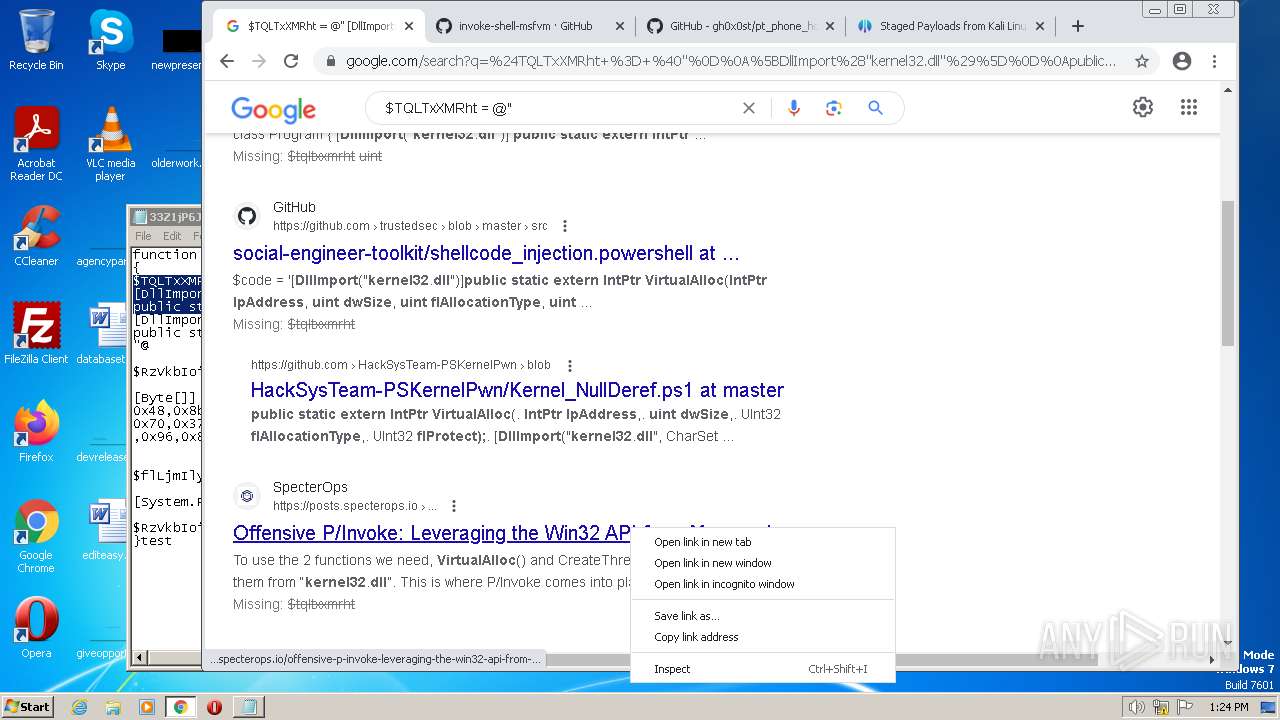This screenshot has width=1280, height=720.
Task: Click the page's vertical scrollbar thumb
Action: coord(1228,272)
